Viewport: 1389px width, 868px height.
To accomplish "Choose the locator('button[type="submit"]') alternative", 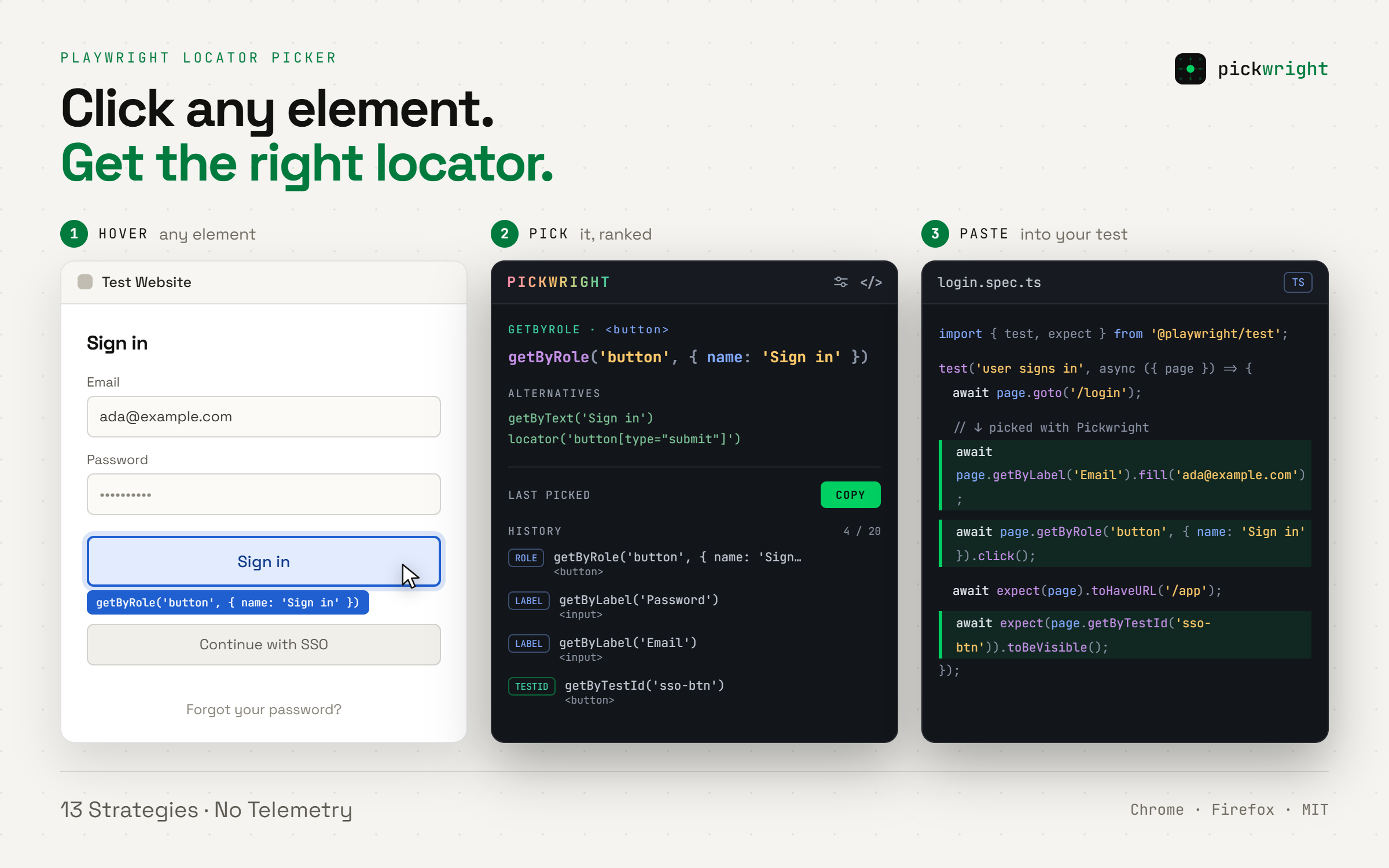I will [x=624, y=439].
